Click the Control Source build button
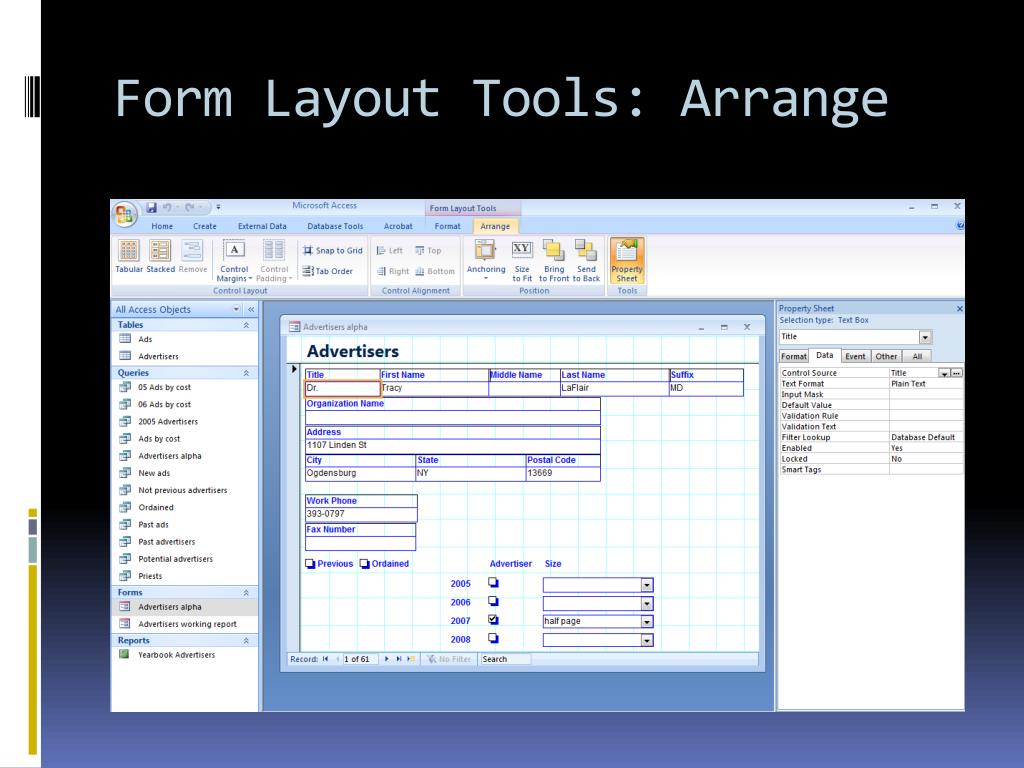Image resolution: width=1024 pixels, height=768 pixels. tap(957, 374)
